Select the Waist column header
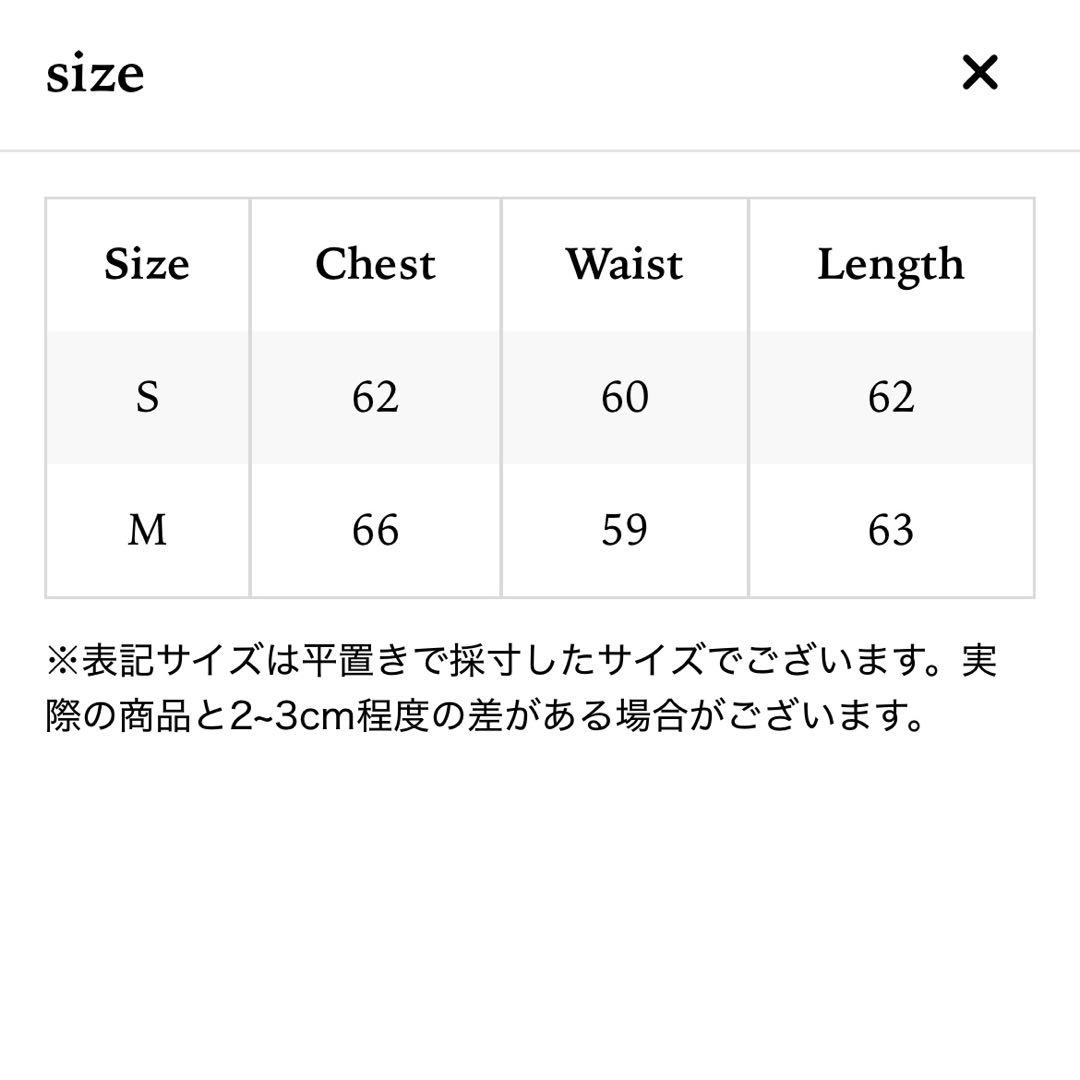 (623, 264)
